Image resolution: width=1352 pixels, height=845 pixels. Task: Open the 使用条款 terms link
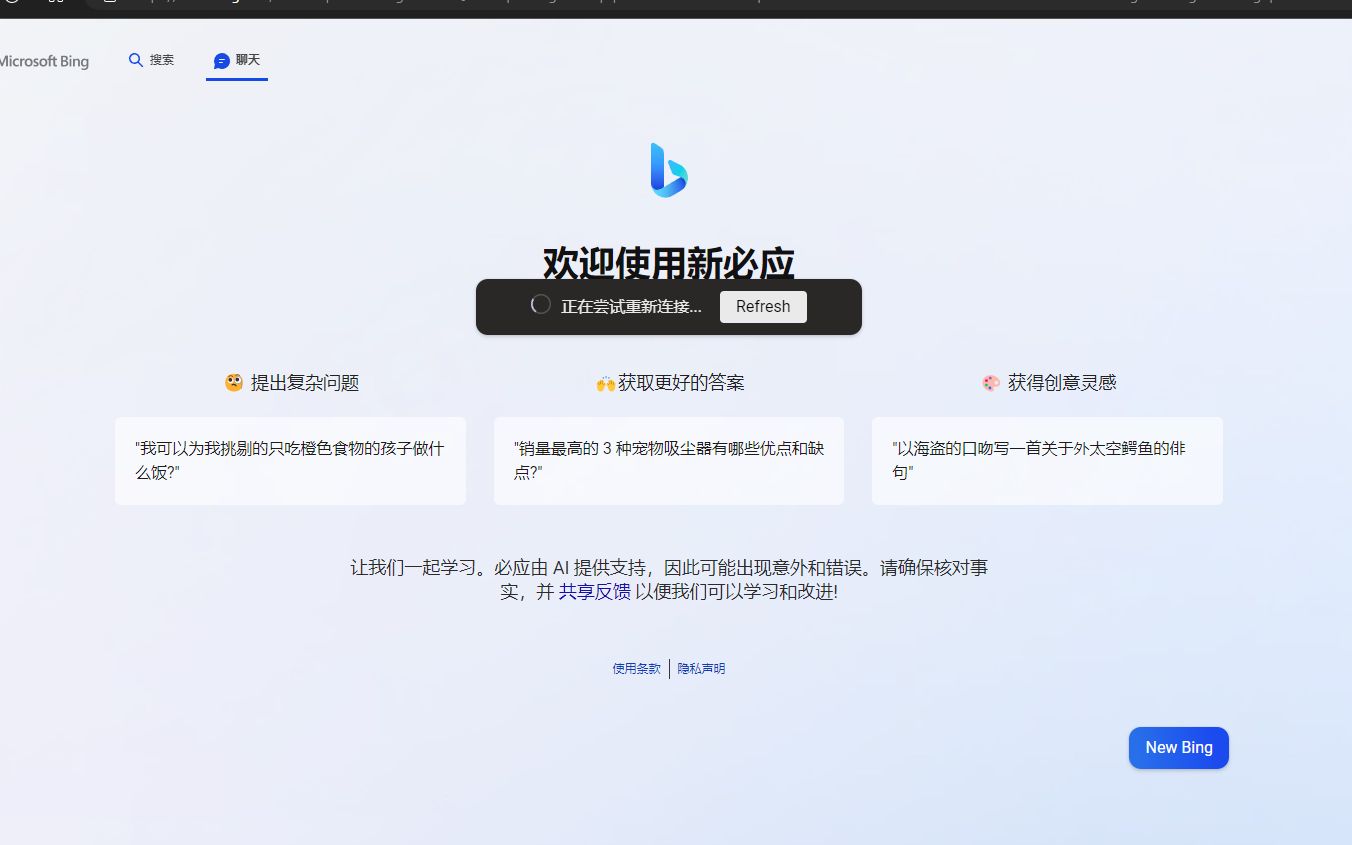pyautogui.click(x=636, y=669)
